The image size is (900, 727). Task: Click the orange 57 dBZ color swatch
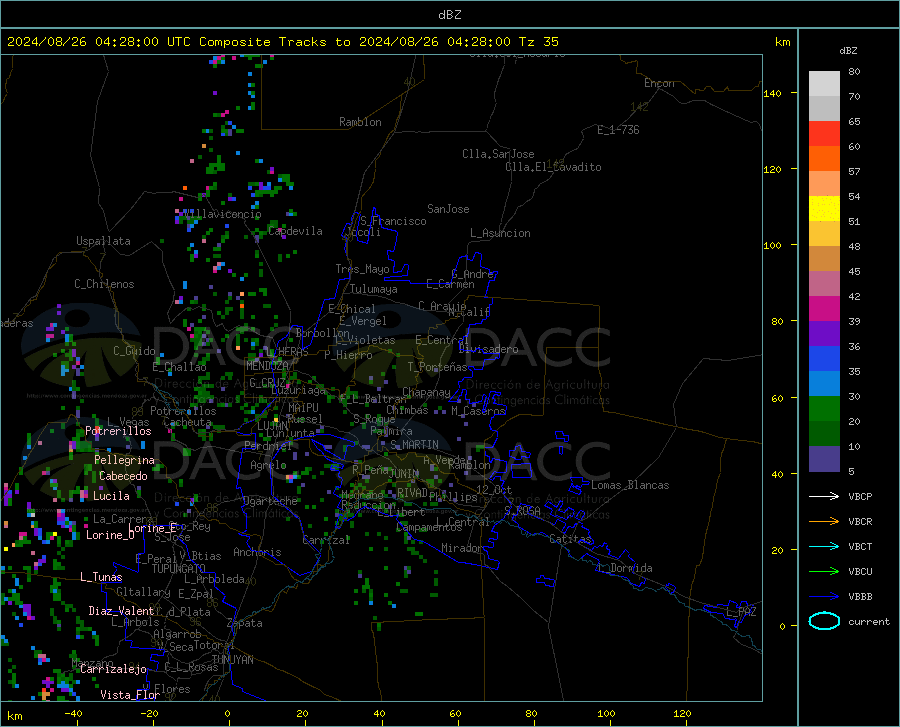tap(824, 159)
